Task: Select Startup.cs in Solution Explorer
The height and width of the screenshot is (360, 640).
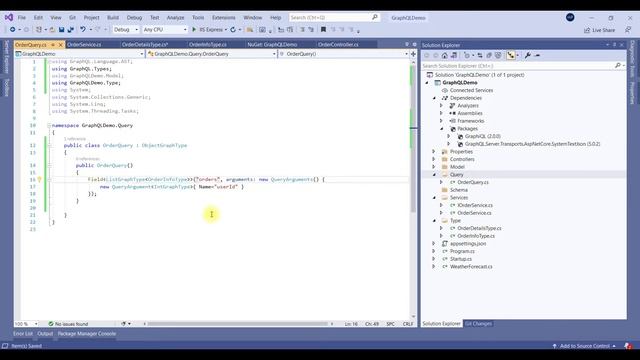Action: (461, 259)
